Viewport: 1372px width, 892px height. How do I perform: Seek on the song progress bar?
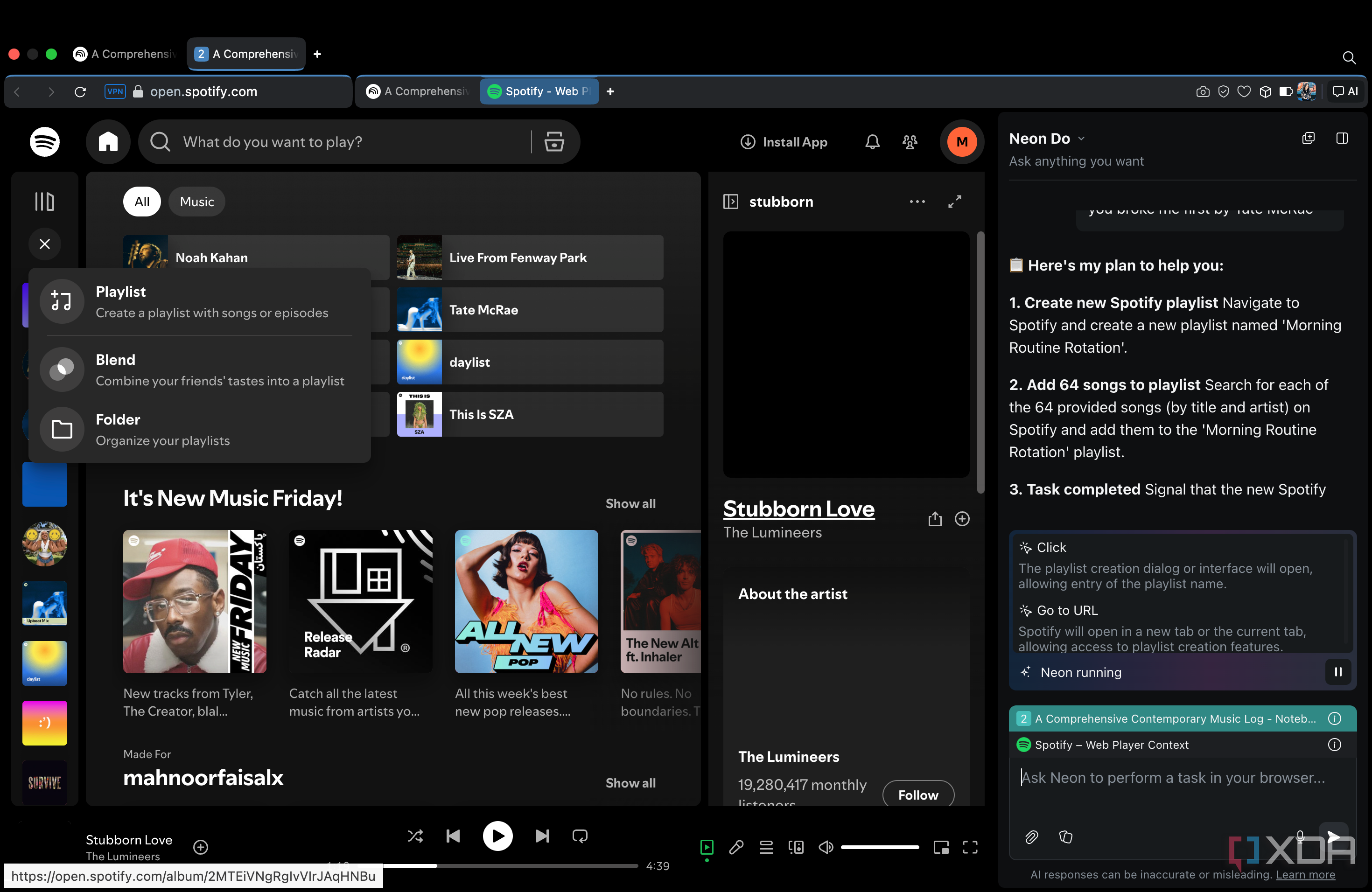(x=497, y=865)
